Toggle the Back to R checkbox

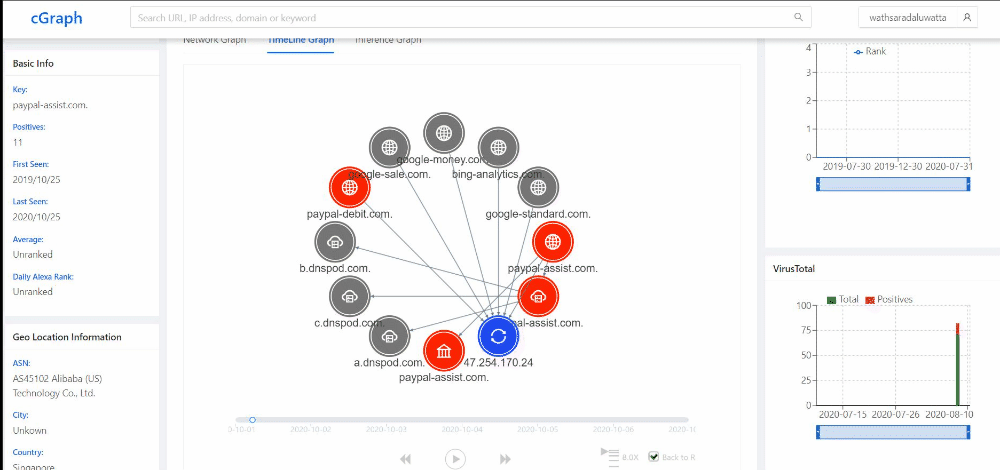pos(654,457)
